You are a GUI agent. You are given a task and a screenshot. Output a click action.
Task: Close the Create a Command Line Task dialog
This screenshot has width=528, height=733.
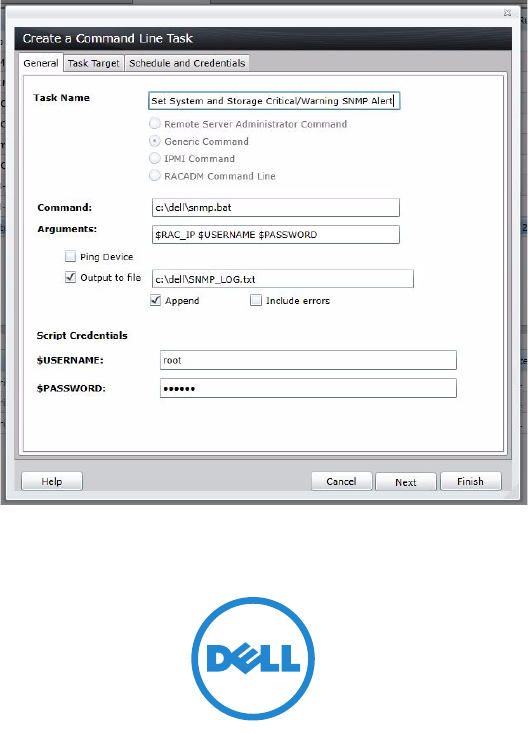coord(507,13)
